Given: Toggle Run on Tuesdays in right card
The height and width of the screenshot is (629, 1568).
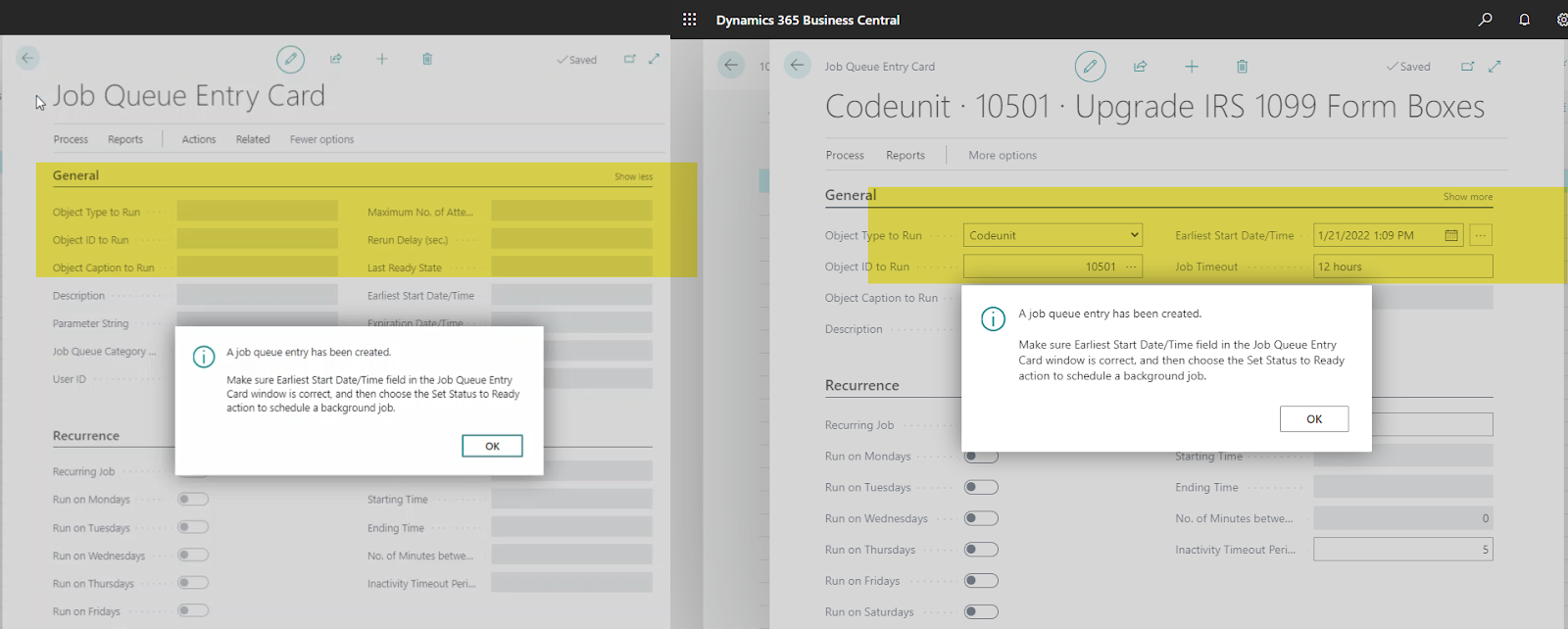Looking at the screenshot, I should pyautogui.click(x=981, y=487).
